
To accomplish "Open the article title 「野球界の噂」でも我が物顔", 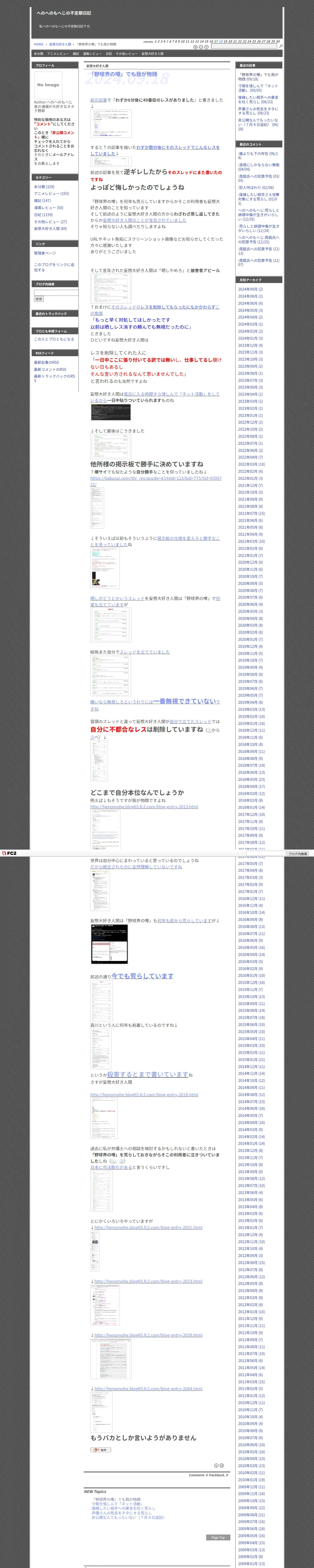I will (124, 74).
